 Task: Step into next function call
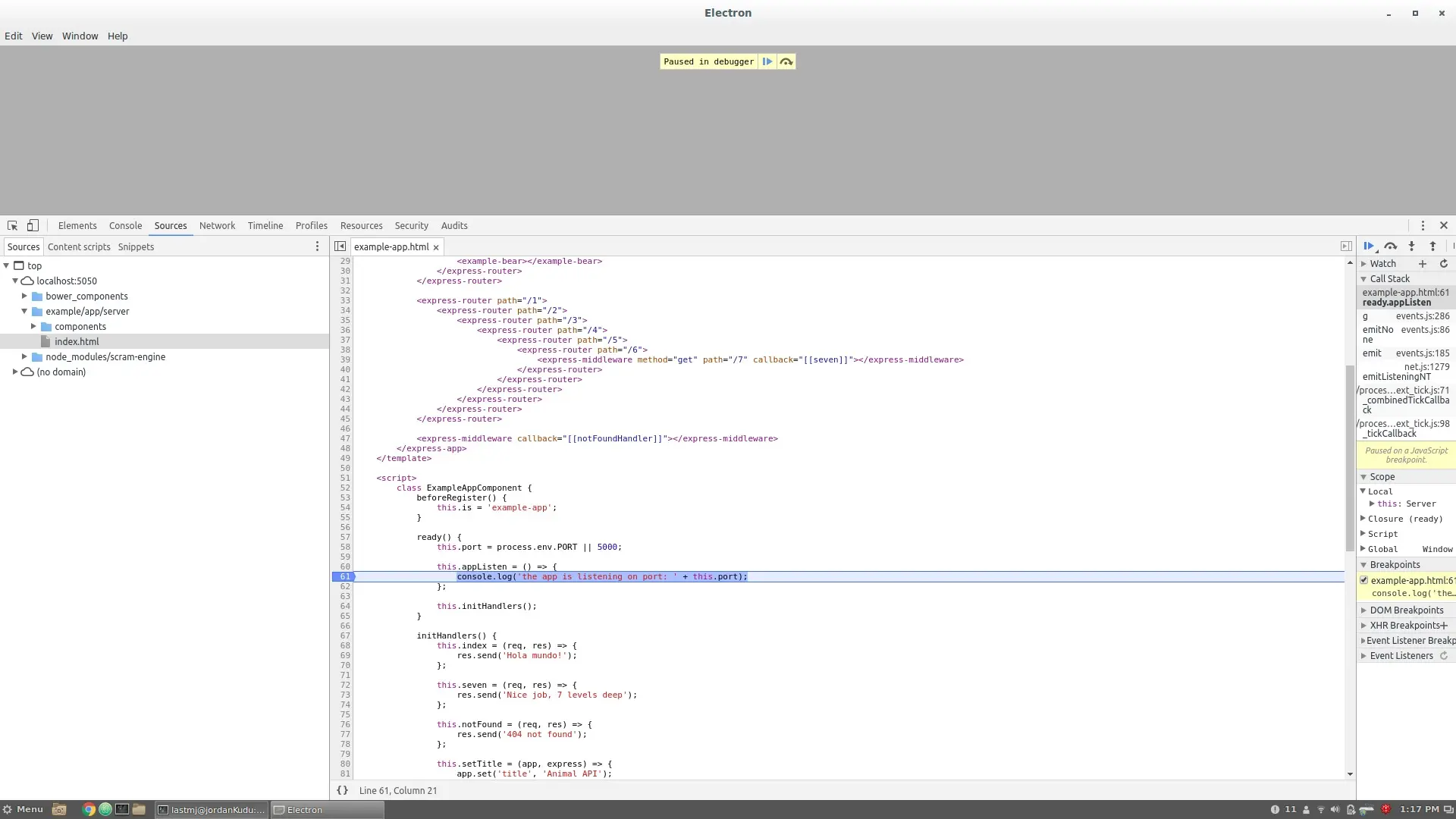[x=1411, y=246]
